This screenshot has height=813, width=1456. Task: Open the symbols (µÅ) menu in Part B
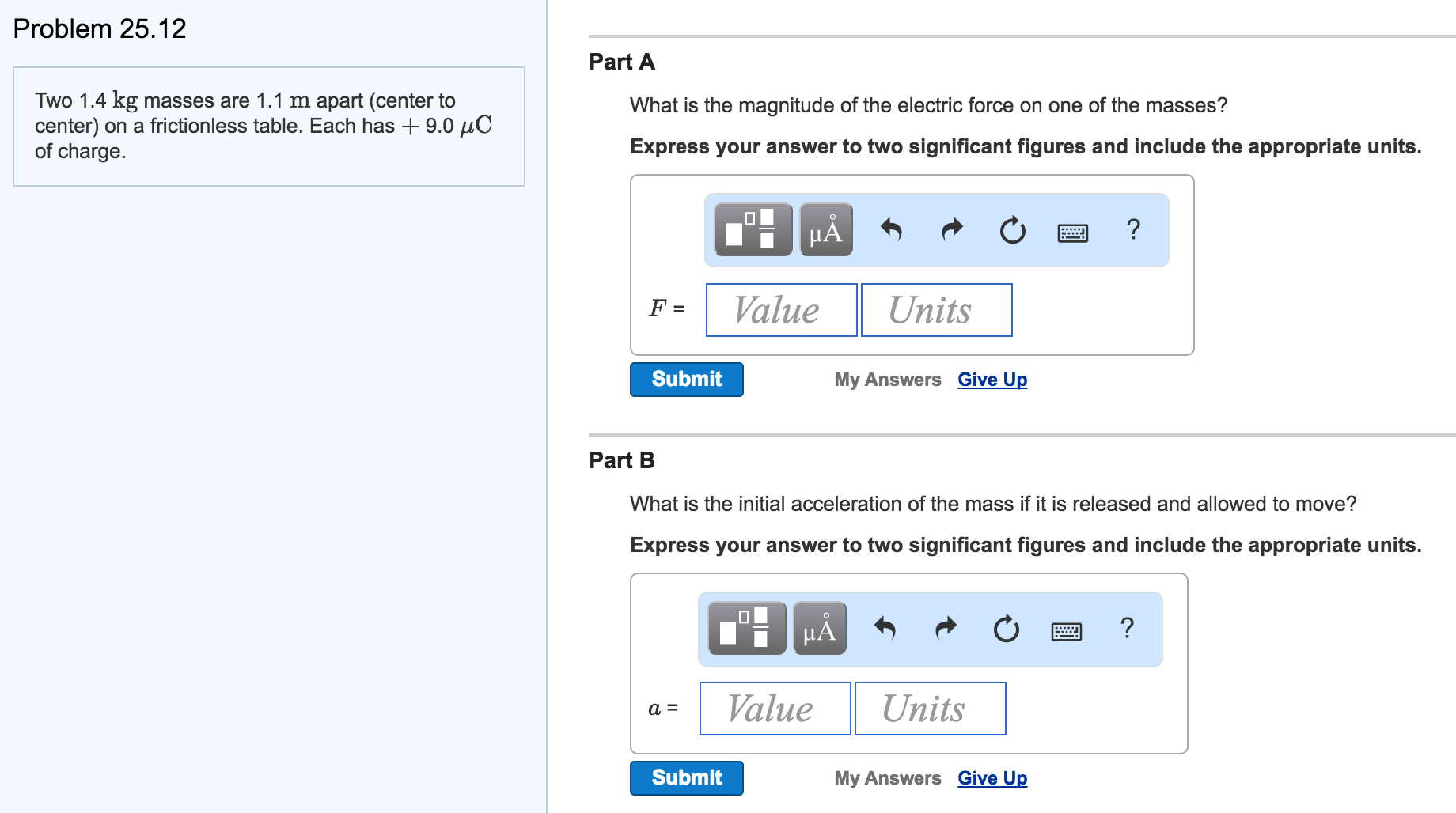point(820,628)
